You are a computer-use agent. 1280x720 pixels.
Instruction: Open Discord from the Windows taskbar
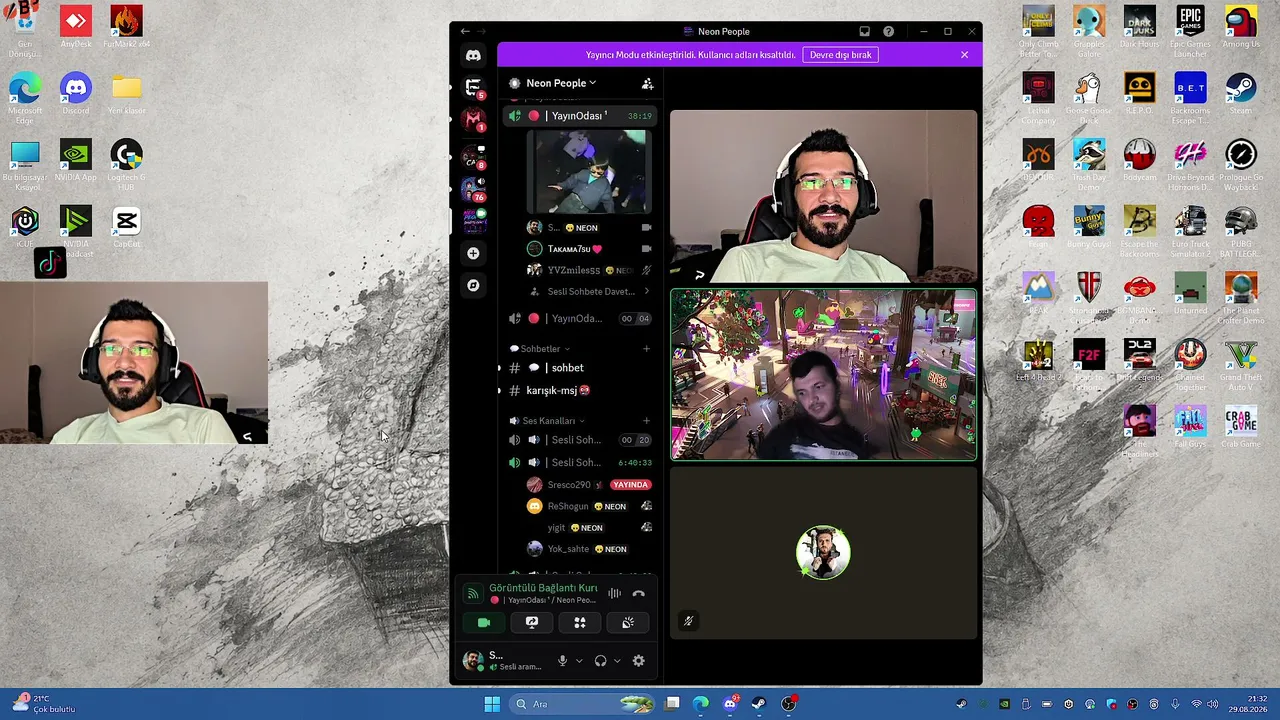(x=730, y=704)
